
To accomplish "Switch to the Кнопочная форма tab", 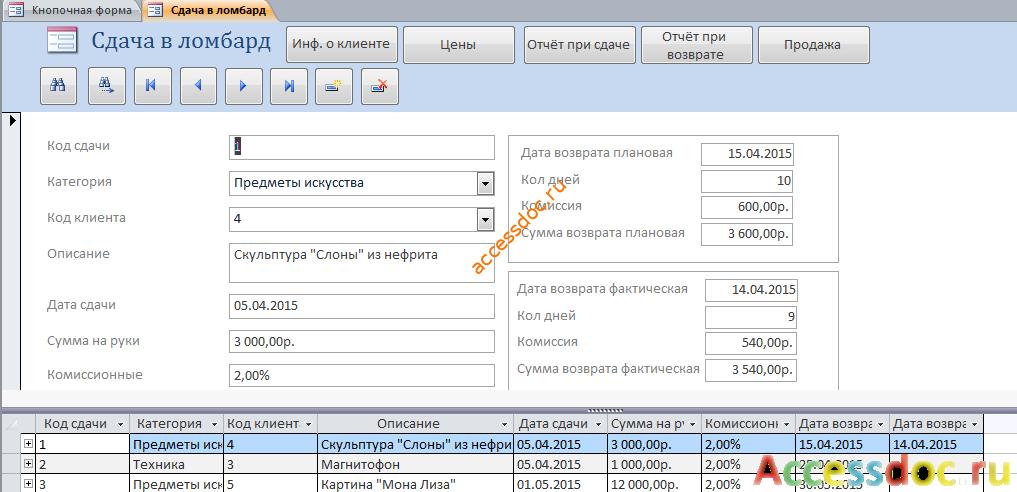I will point(71,10).
